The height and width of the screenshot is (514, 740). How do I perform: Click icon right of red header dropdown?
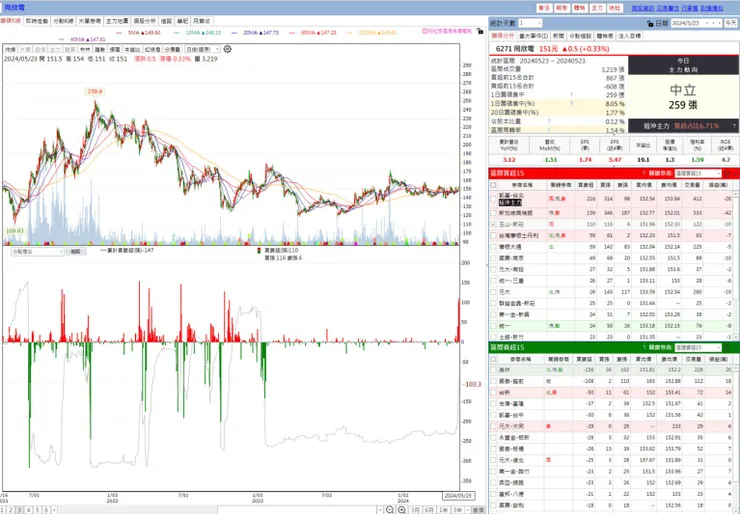pyautogui.click(x=727, y=174)
